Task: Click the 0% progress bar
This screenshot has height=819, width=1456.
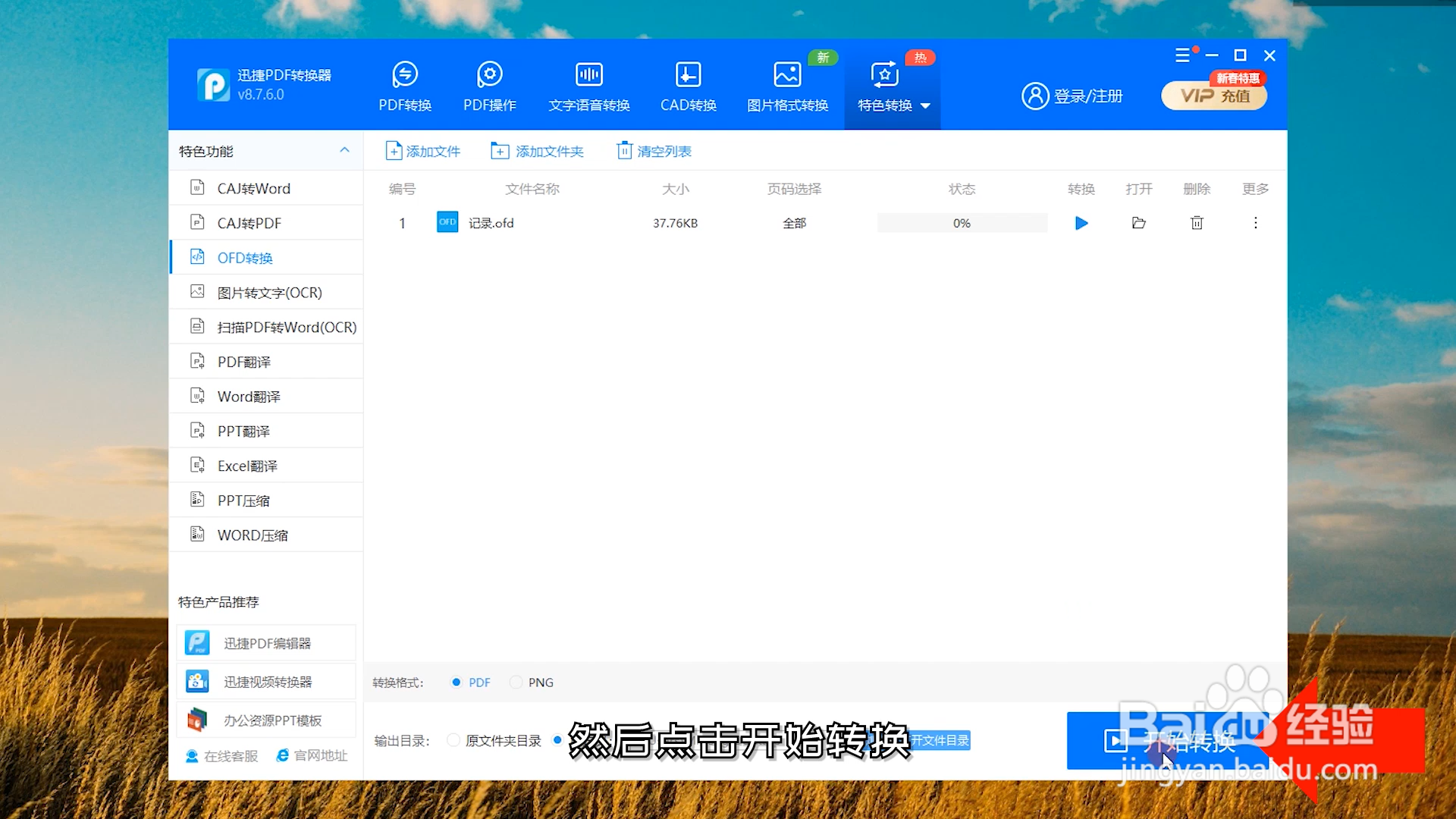Action: 962,223
